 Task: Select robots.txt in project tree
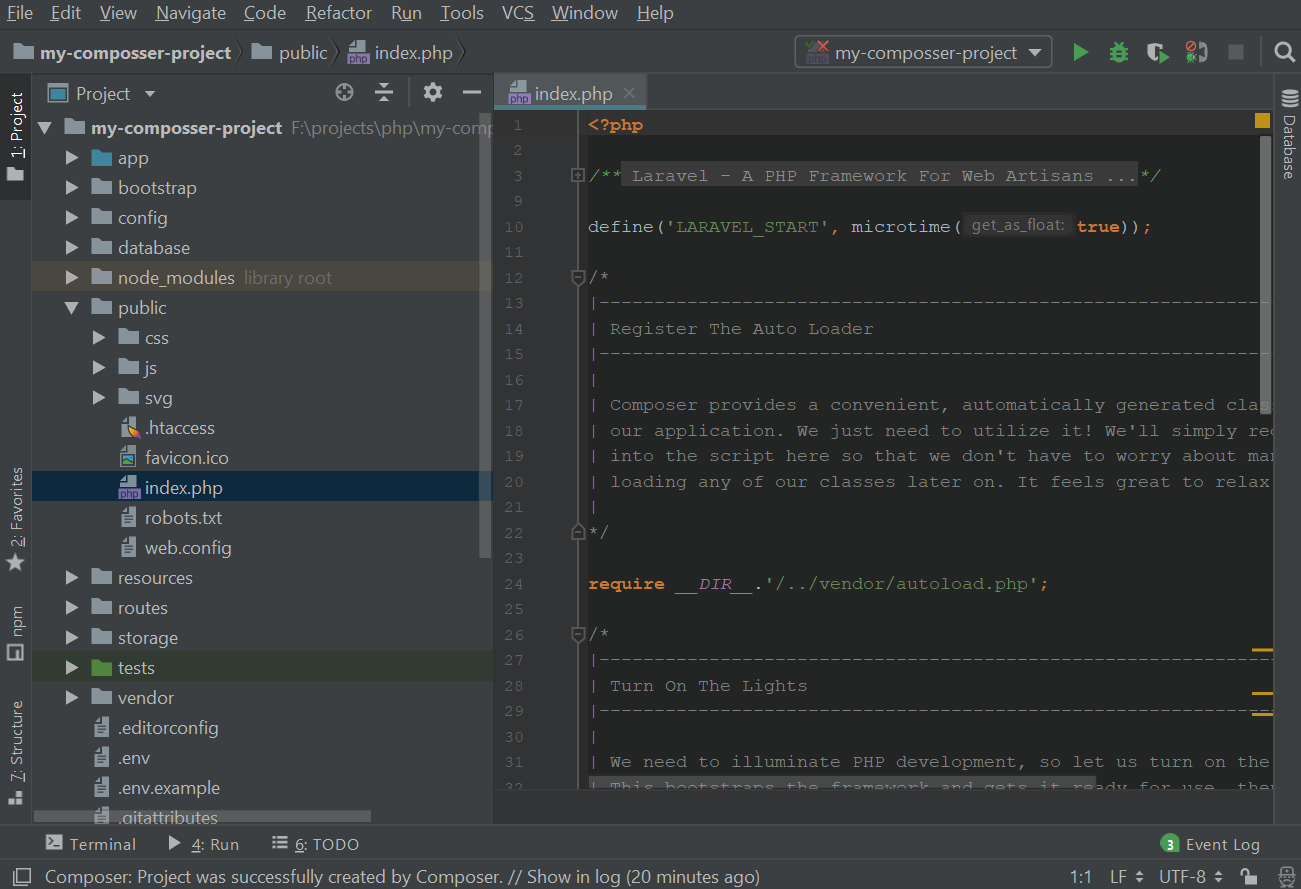[x=183, y=518]
